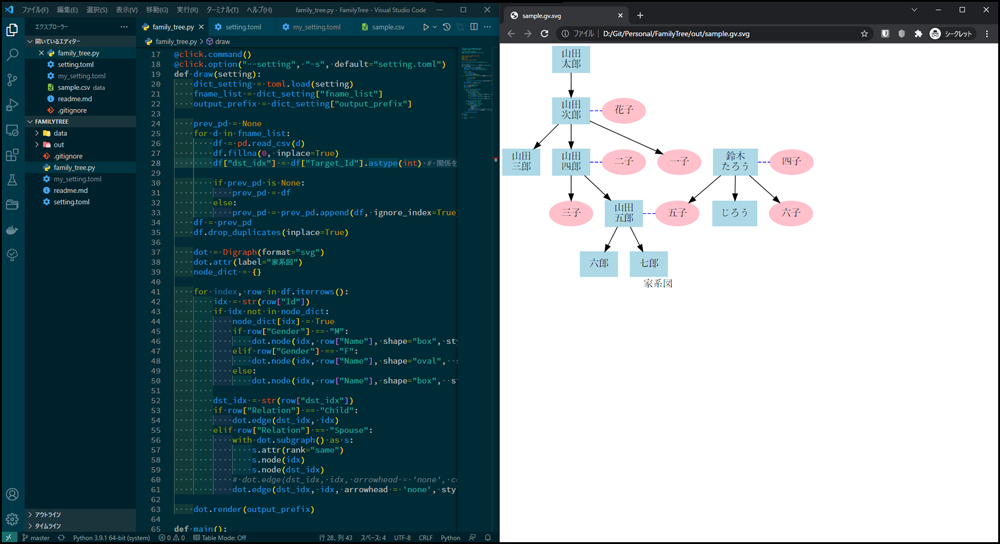Toggle Table Mode: Off in status bar
This screenshot has height=544, width=1000.
[x=219, y=538]
